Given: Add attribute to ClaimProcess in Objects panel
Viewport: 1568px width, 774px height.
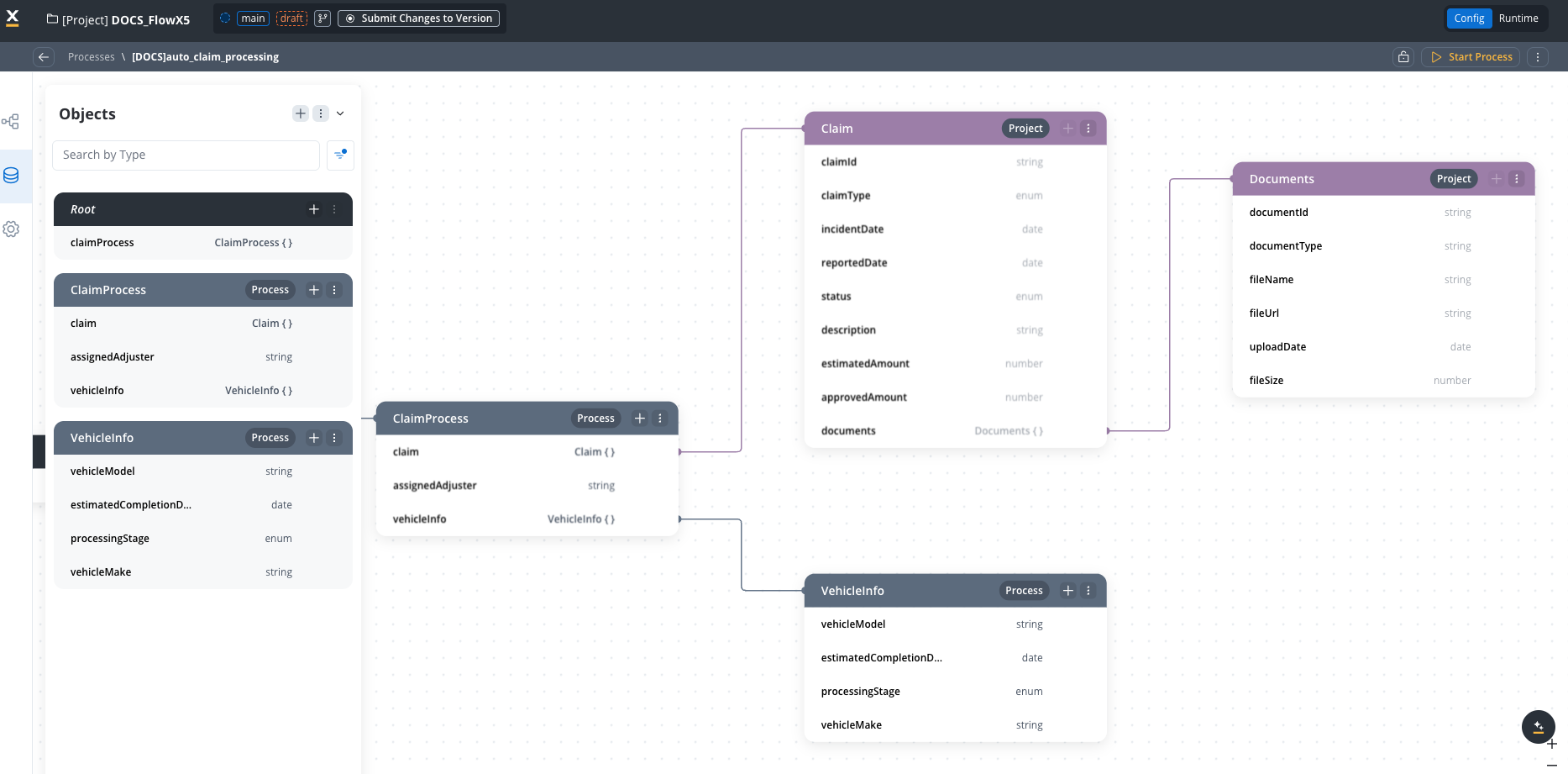Looking at the screenshot, I should pos(314,290).
